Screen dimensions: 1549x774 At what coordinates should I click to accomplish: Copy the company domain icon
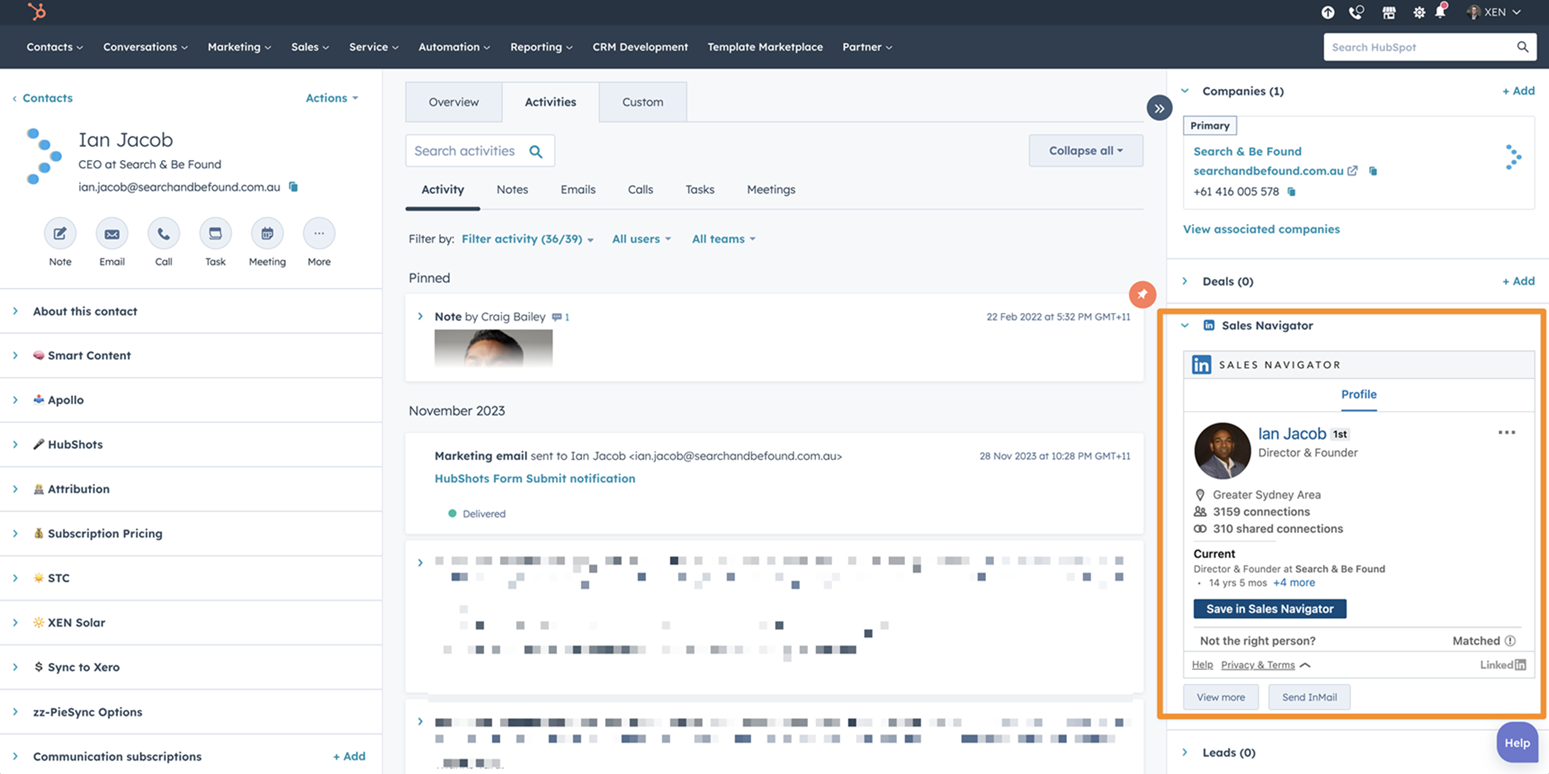click(x=1373, y=171)
